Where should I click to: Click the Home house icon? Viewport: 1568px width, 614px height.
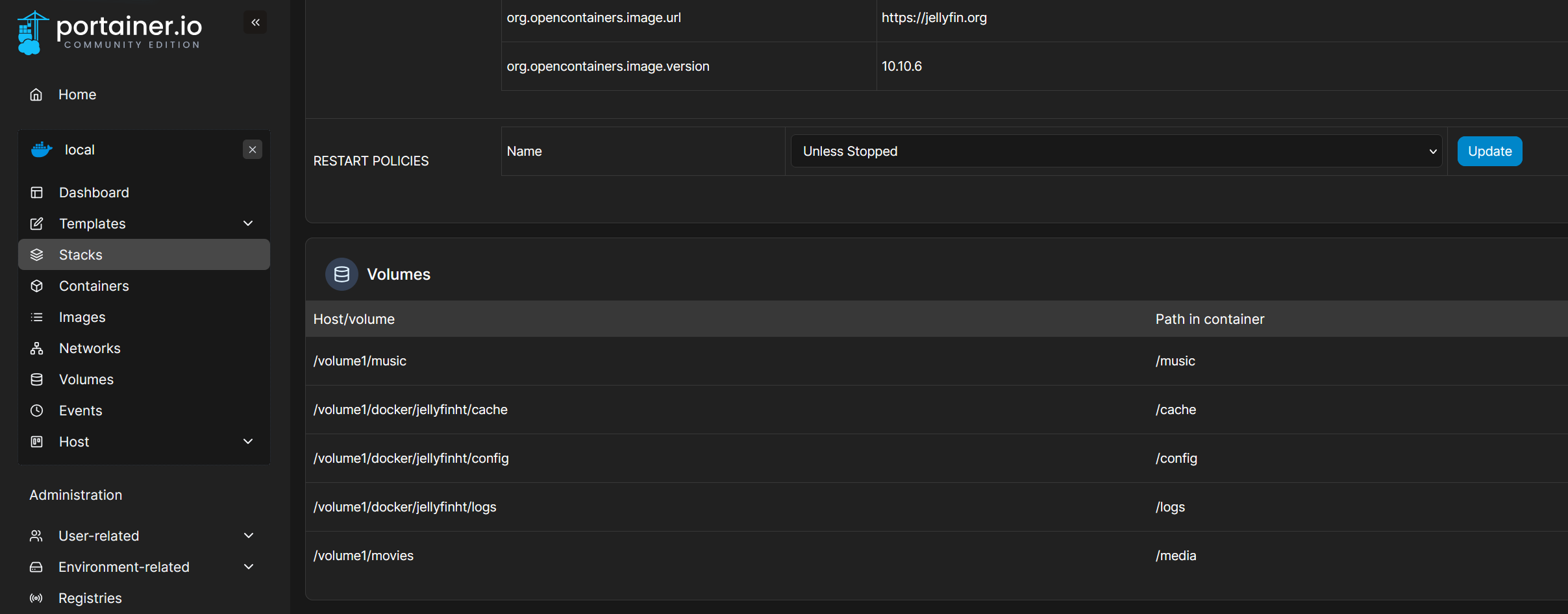pos(36,95)
